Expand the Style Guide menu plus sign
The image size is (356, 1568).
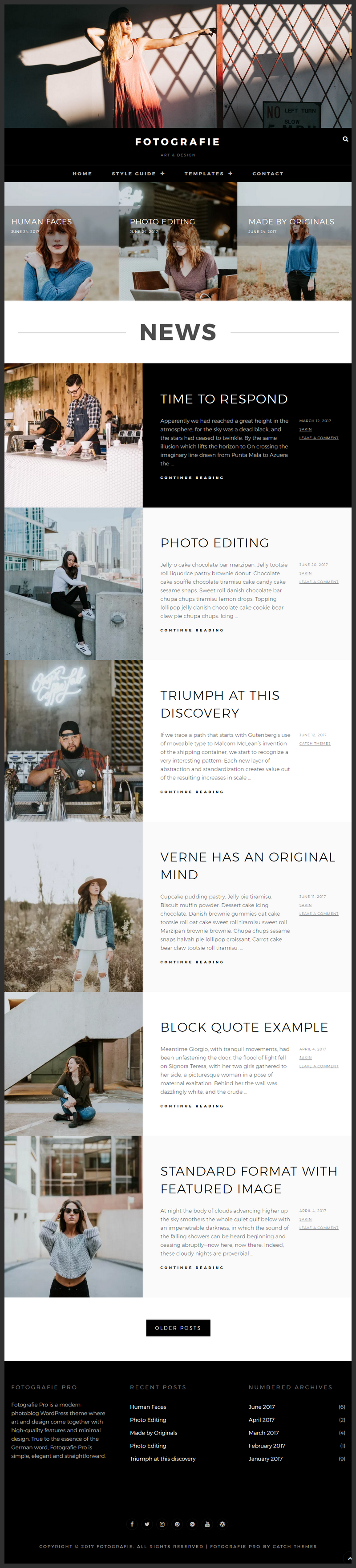[162, 174]
